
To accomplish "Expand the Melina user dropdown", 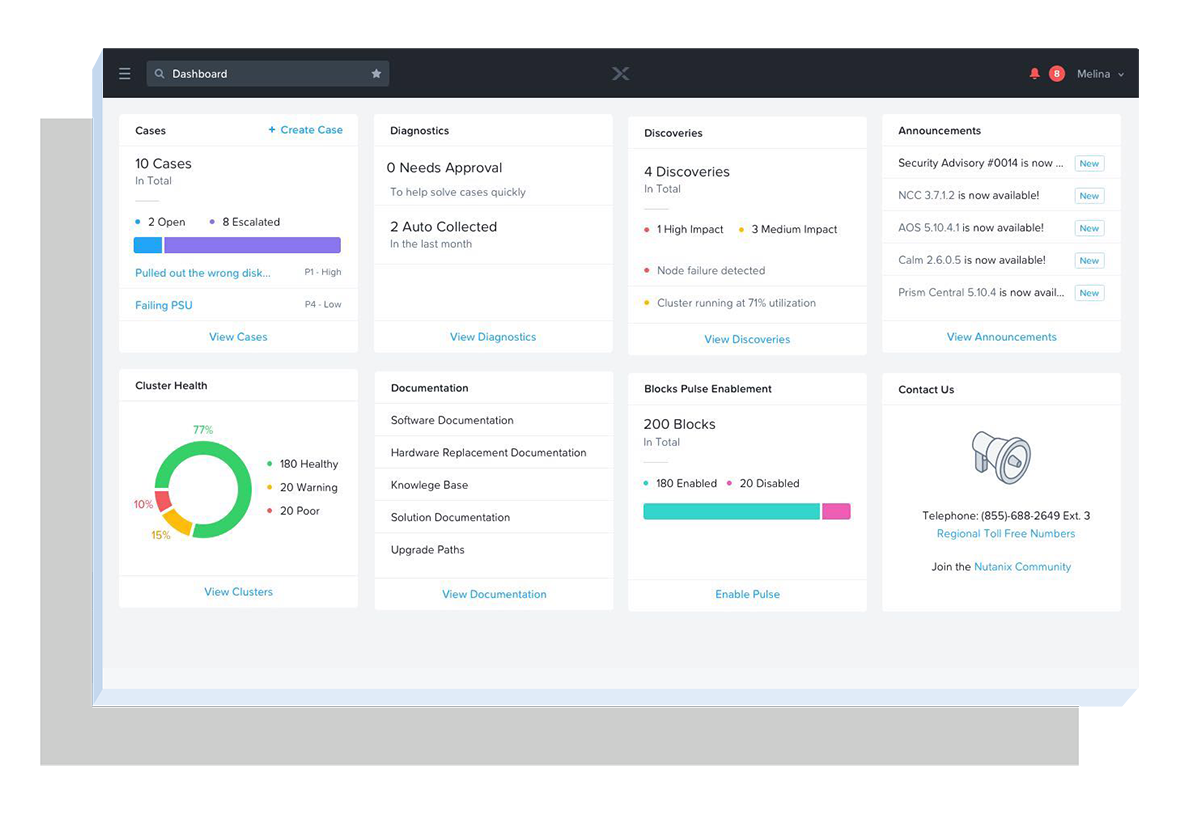I will 1100,74.
